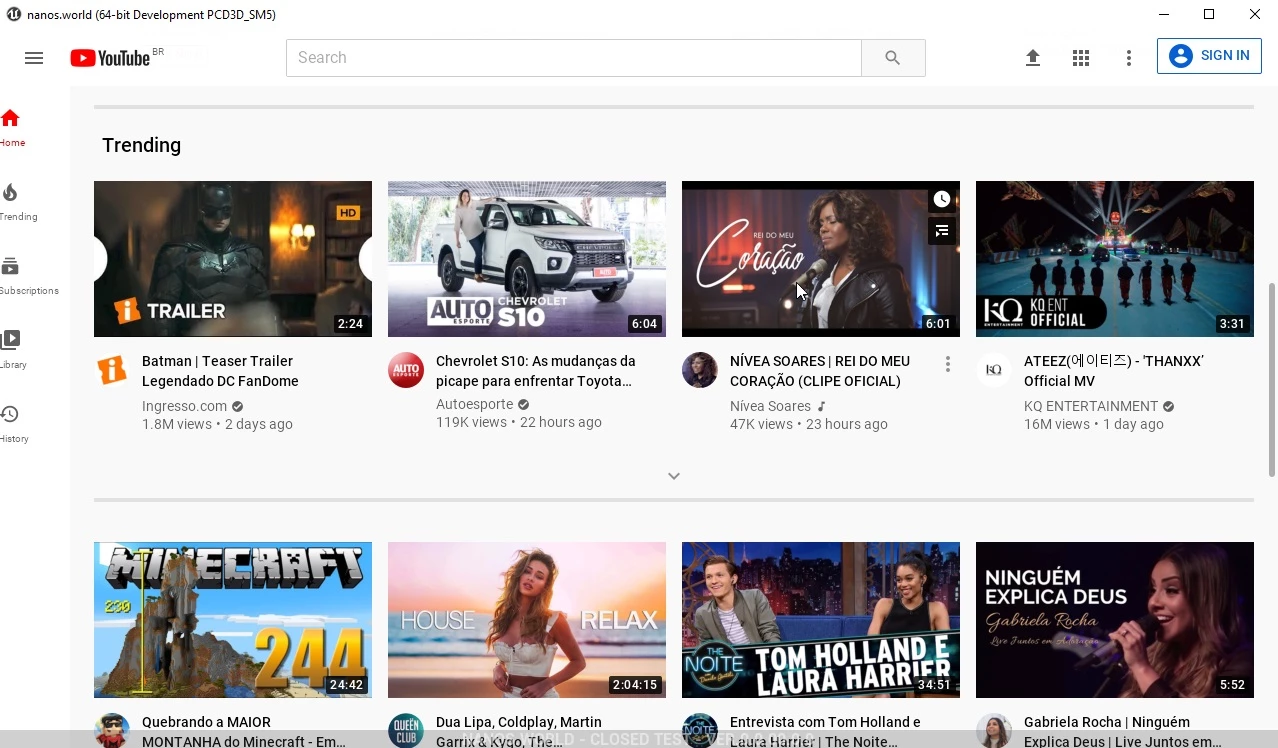Minimize the nanos.world window
Screen dimensions: 1278x748
tap(1164, 14)
